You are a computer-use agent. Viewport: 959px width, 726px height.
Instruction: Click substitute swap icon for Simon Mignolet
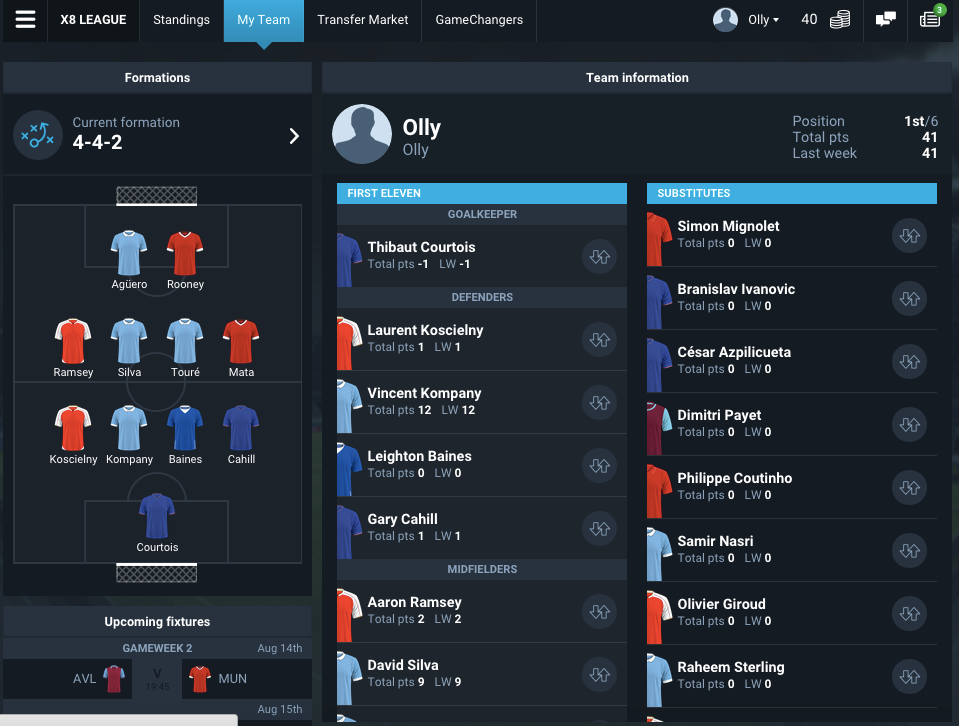point(909,235)
